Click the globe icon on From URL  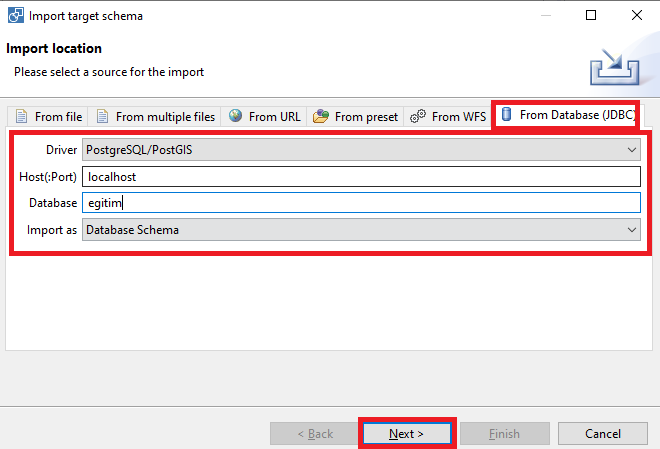click(x=235, y=116)
